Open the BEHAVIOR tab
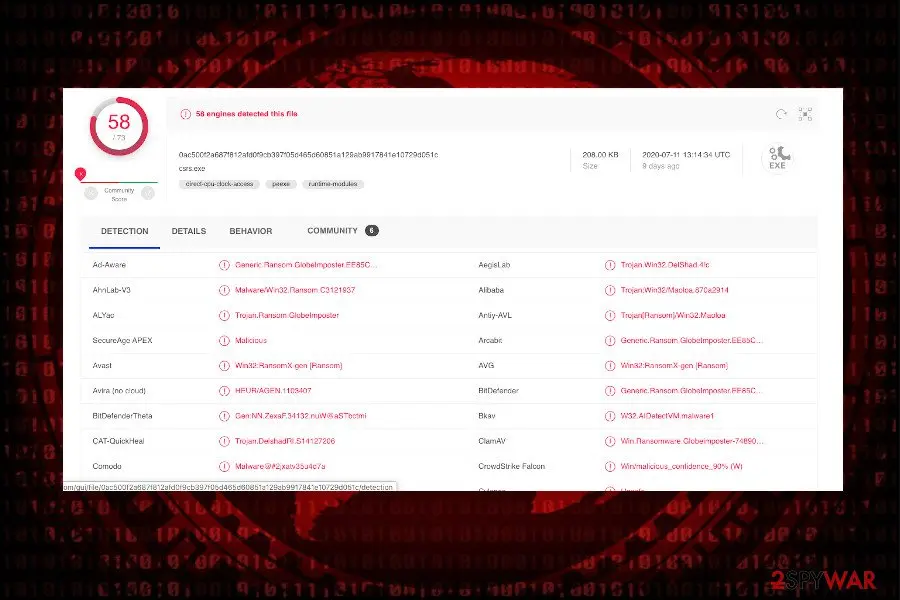This screenshot has height=600, width=900. pos(251,231)
